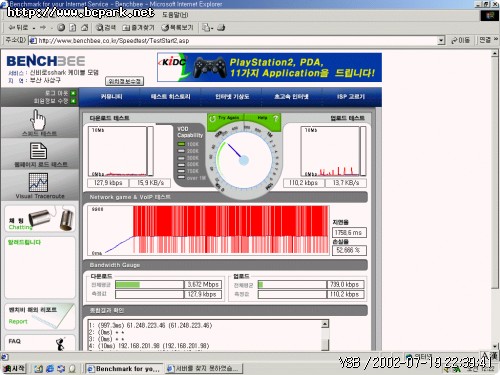Click the browser Home icon in toolbar
Screen dimensions: 500x375
coord(85,28)
